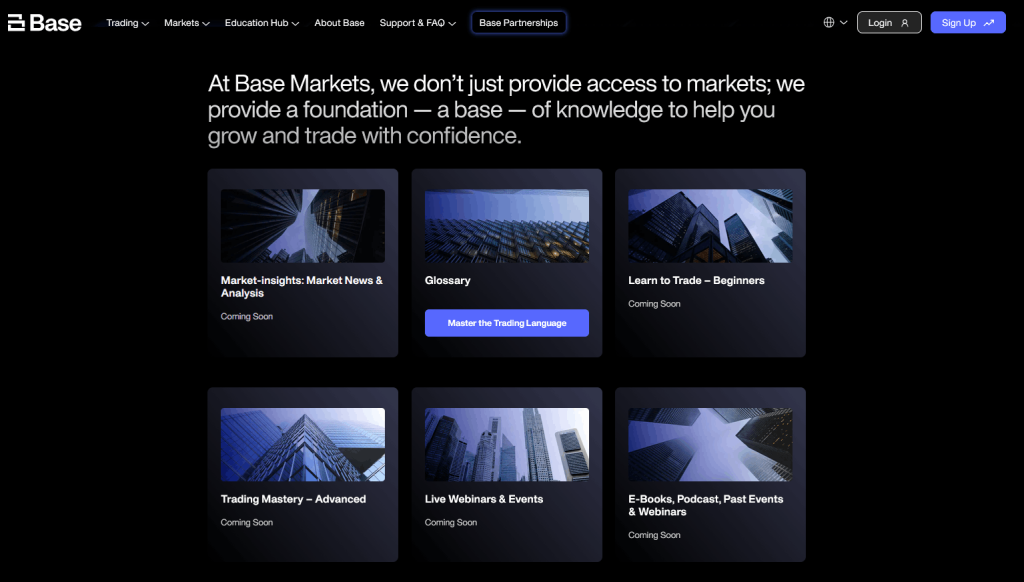Expand Support & FAQ menu

418,23
